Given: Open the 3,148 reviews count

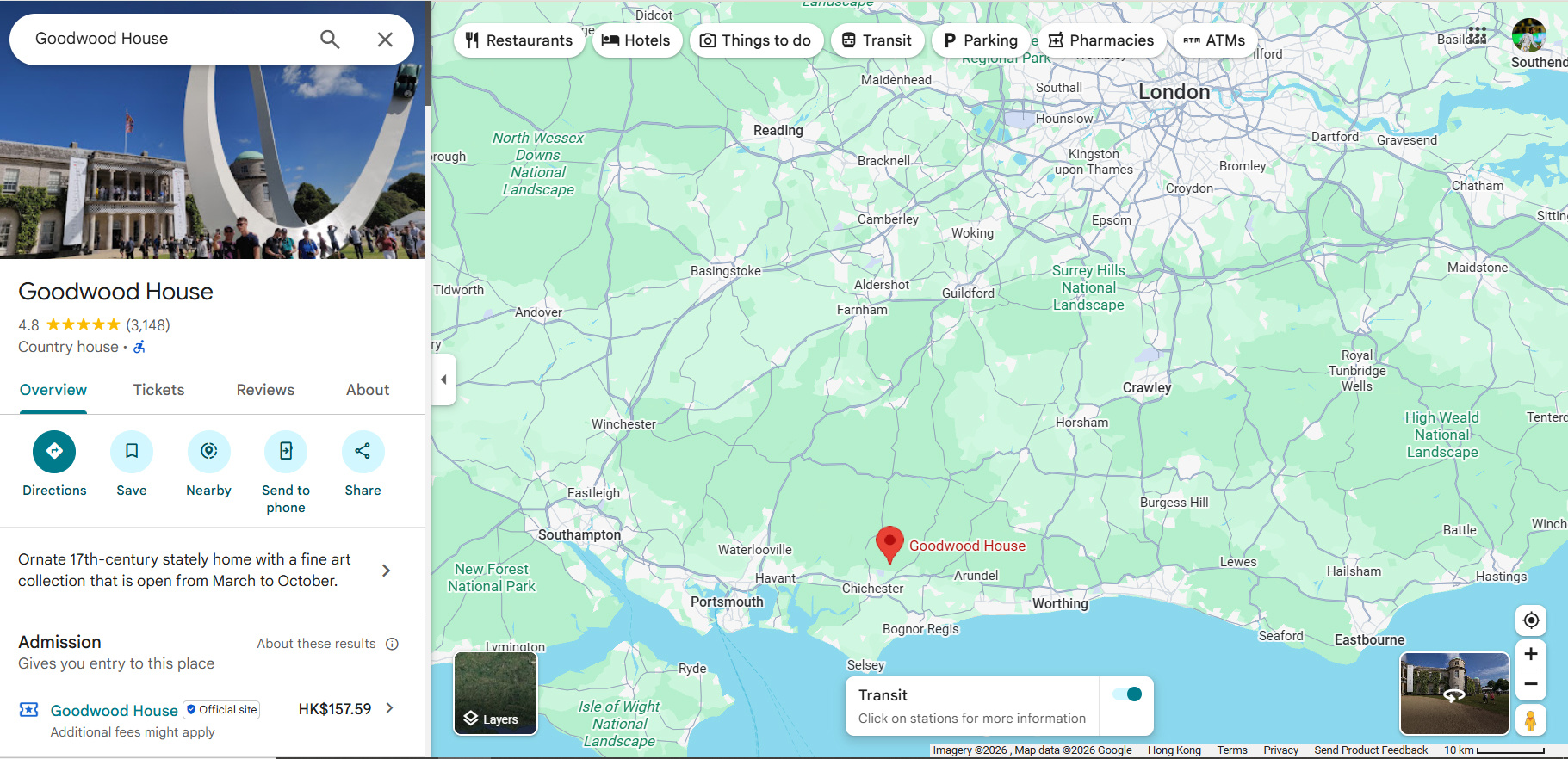Looking at the screenshot, I should click(148, 325).
